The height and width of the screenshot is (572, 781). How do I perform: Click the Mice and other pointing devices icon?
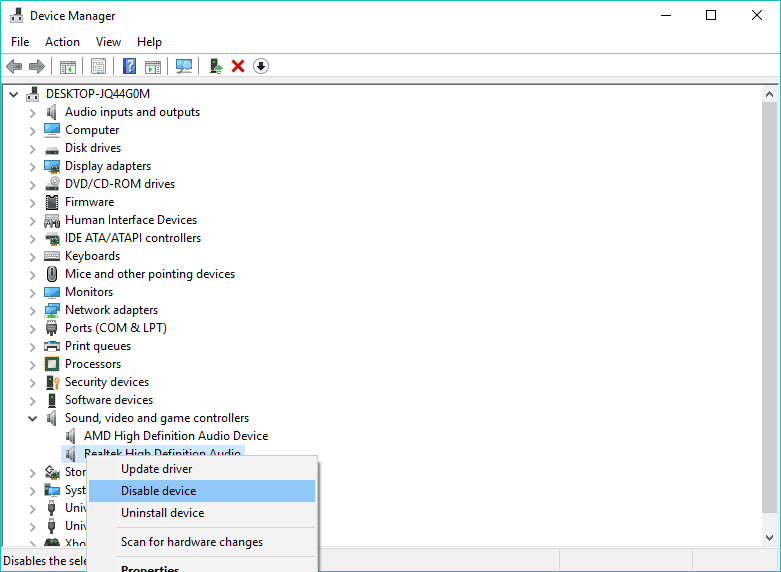52,274
